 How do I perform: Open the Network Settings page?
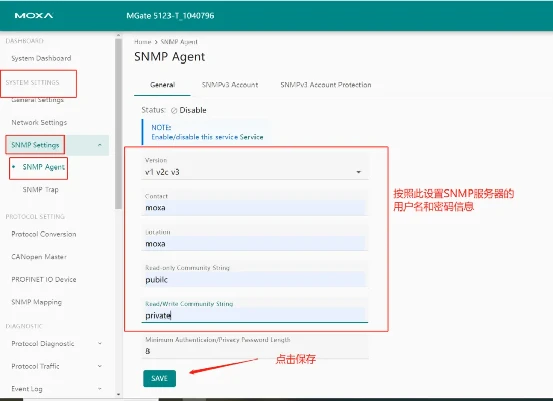point(39,123)
